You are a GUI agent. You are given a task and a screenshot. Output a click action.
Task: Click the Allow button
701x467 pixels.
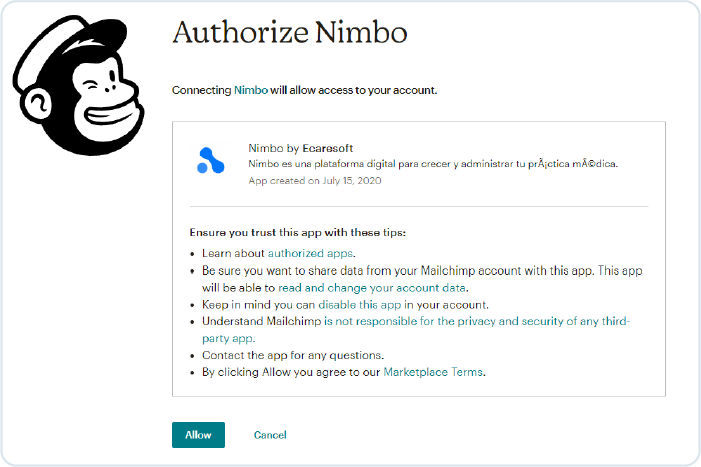pos(198,435)
